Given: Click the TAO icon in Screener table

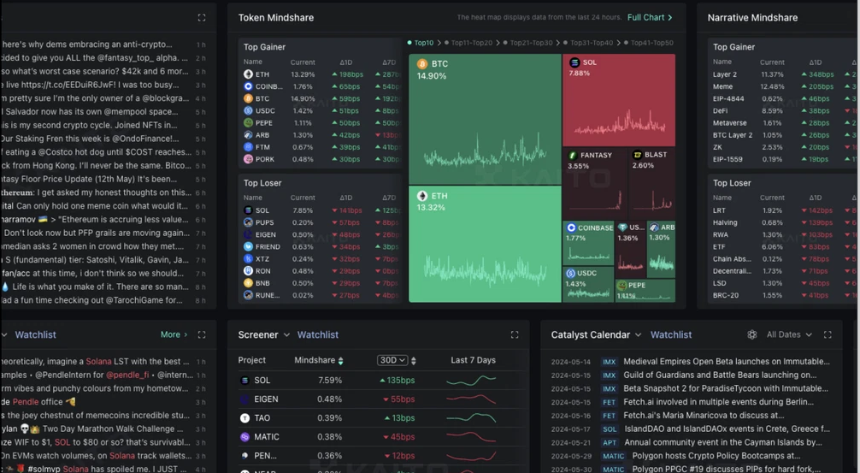Looking at the screenshot, I should (x=245, y=418).
